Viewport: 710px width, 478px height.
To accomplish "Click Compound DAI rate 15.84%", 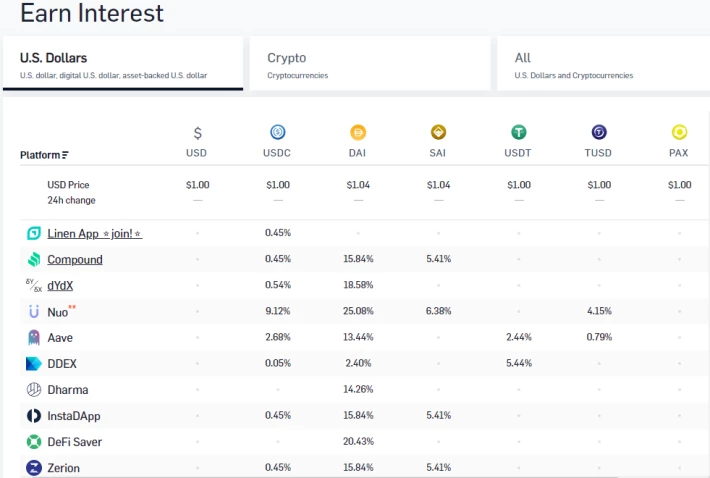I will tap(358, 259).
